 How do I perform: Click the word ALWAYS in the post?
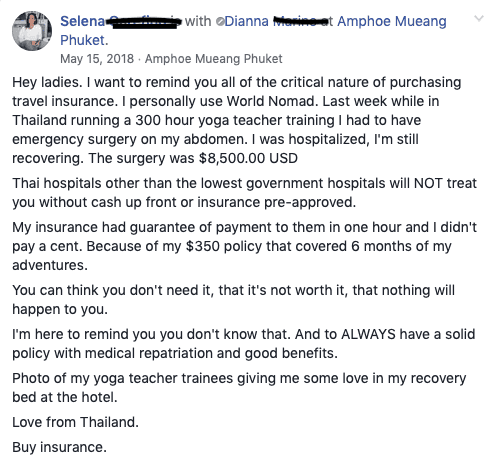pos(368,334)
